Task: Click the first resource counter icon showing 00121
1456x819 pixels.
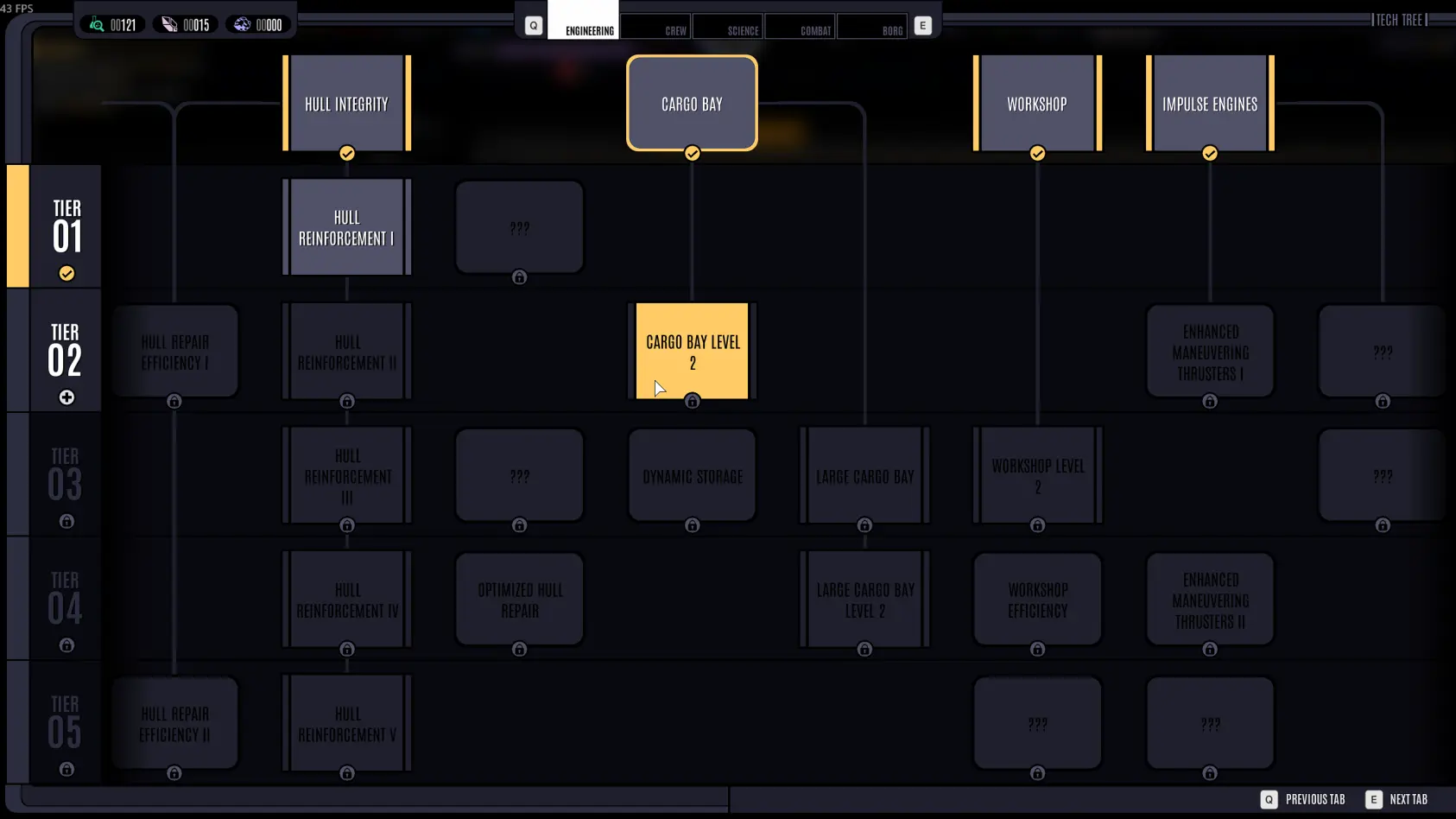Action: [97, 25]
